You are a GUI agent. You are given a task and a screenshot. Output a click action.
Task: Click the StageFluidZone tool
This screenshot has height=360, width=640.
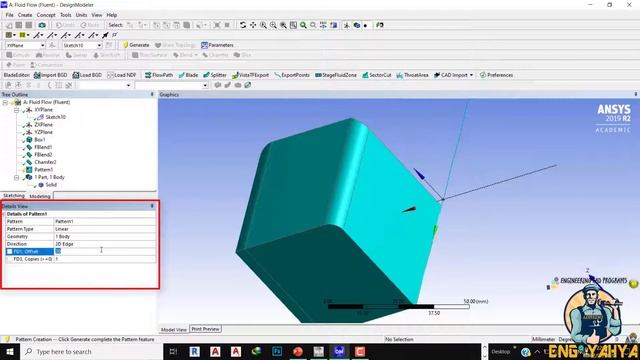point(336,75)
